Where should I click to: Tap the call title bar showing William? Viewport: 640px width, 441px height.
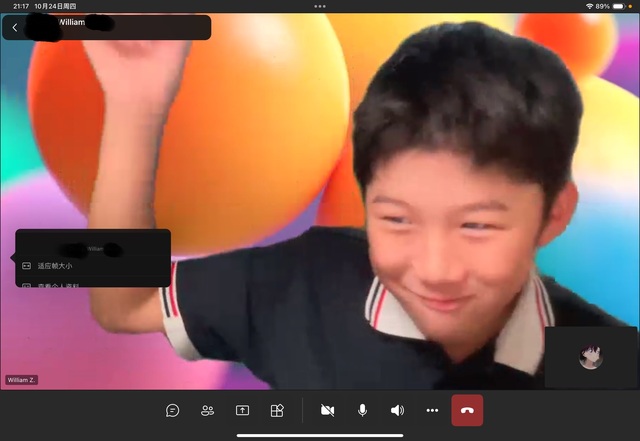pos(110,27)
